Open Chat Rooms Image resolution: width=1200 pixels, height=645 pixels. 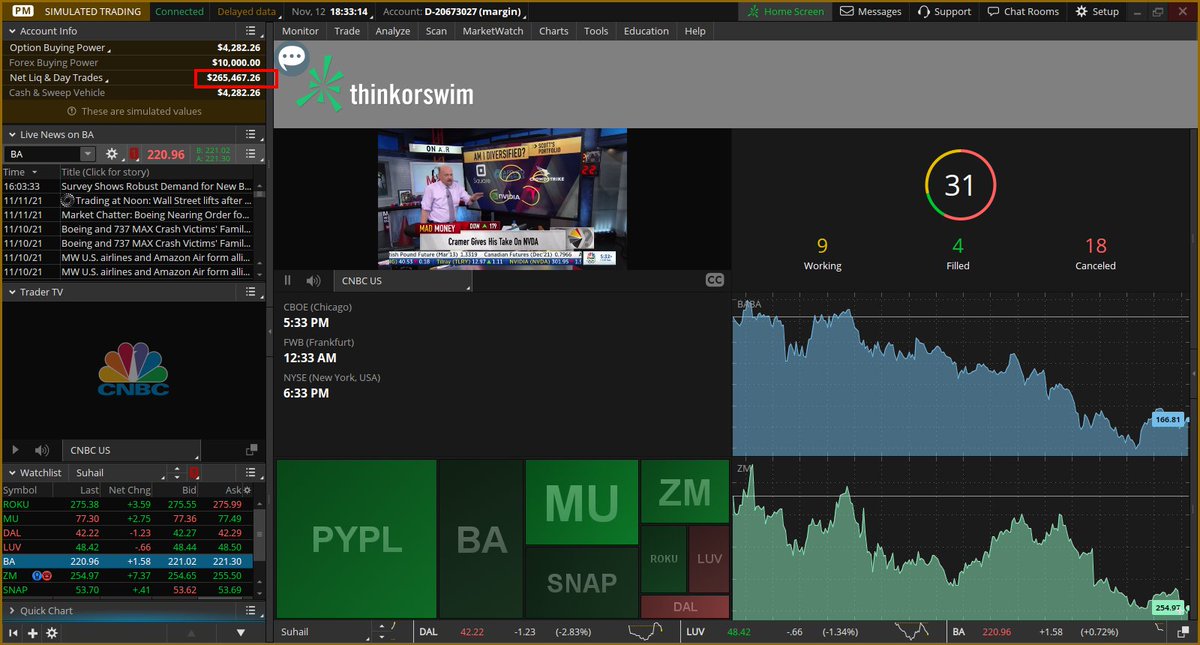1023,11
